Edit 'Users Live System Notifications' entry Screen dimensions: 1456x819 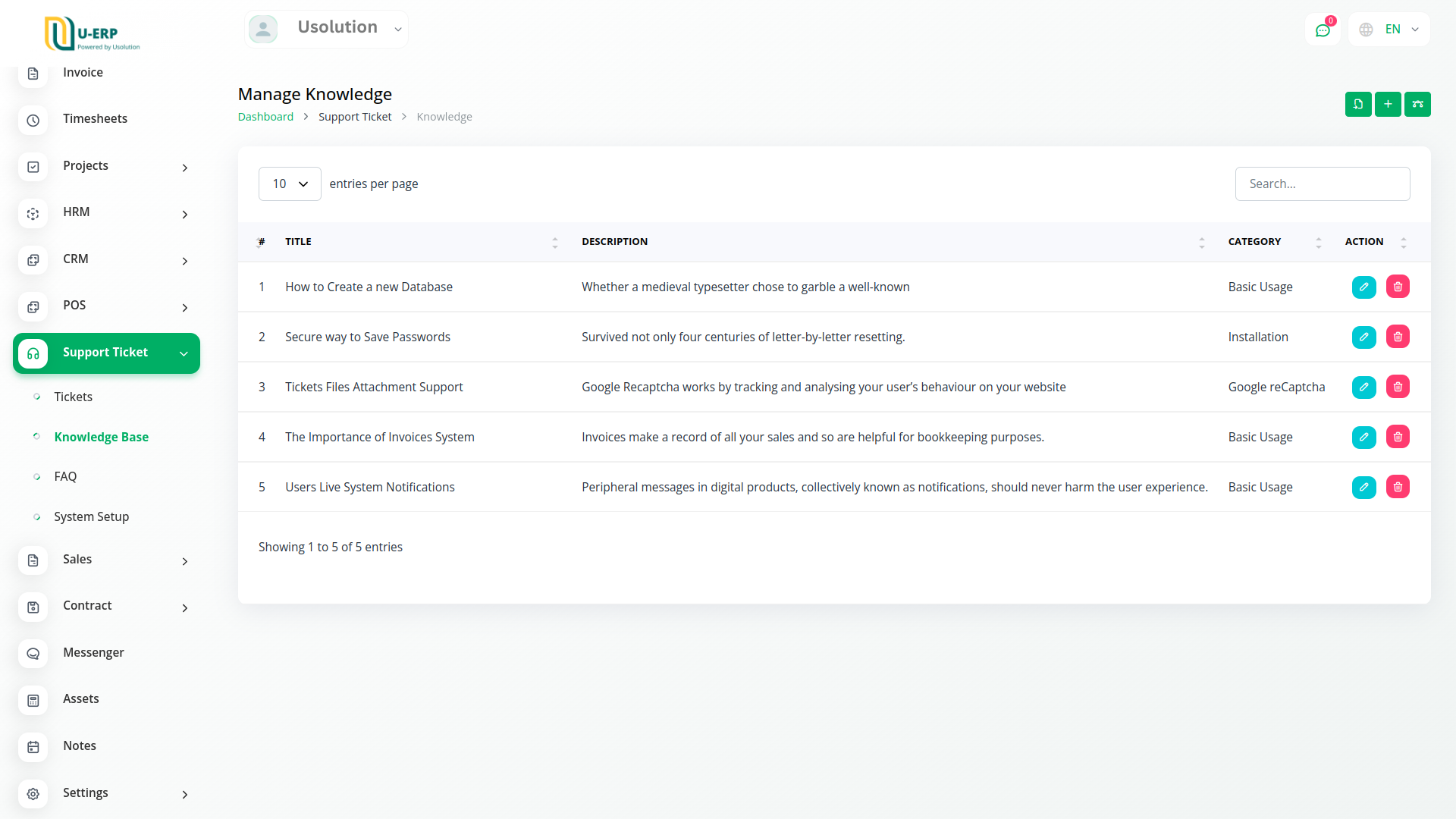(1363, 487)
